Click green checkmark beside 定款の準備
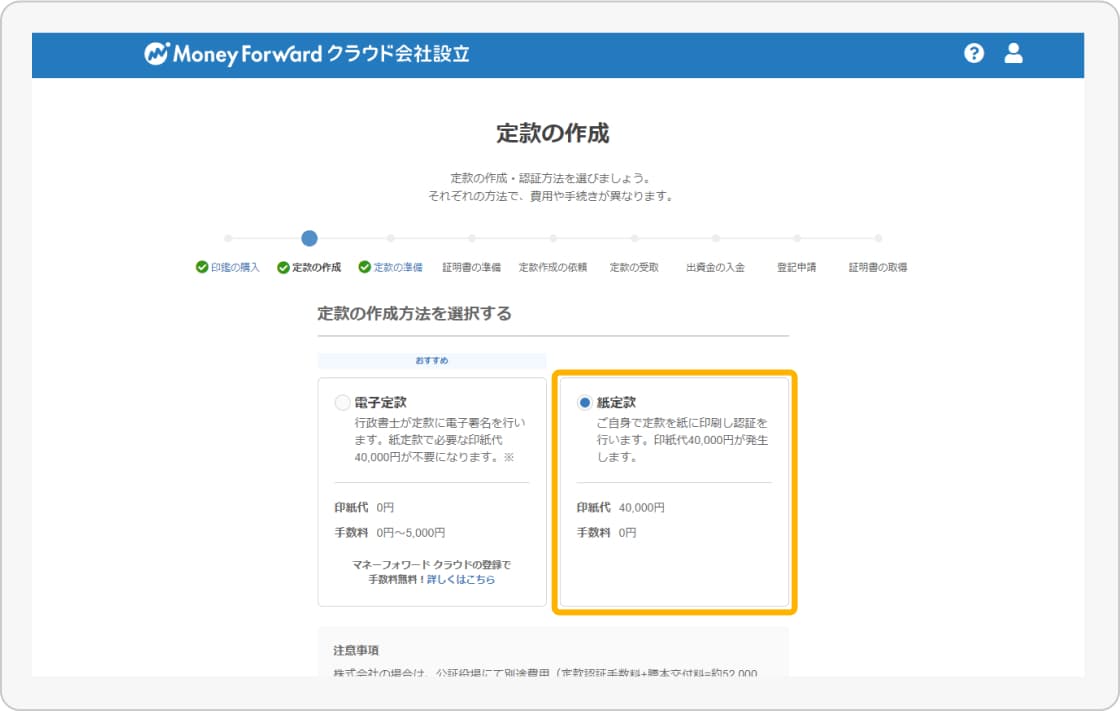 click(364, 268)
